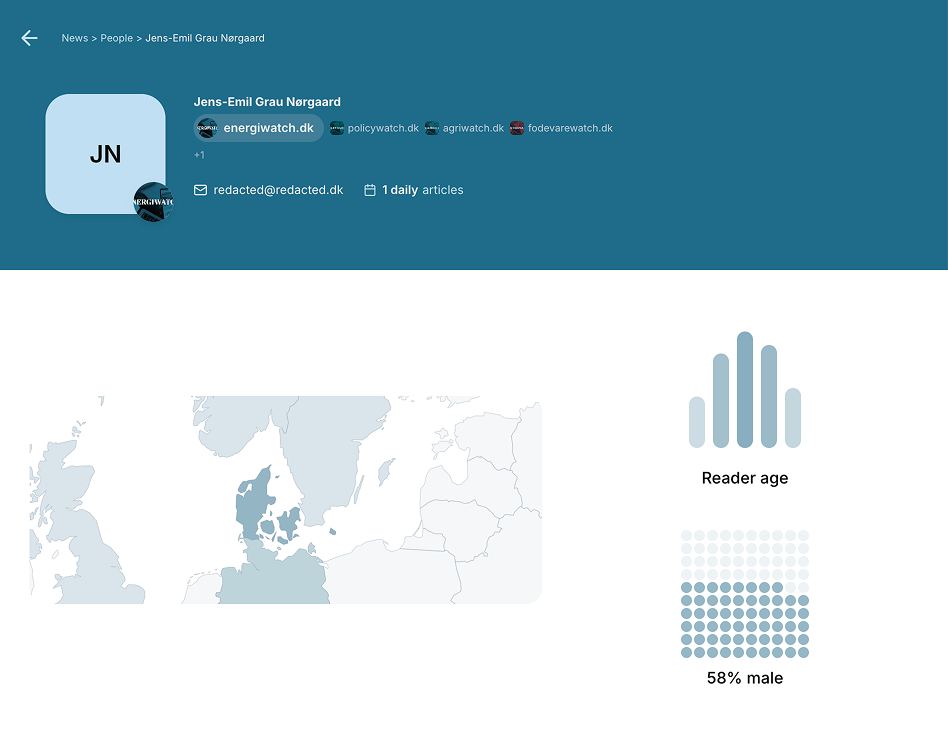Click the 58% male label
This screenshot has height=730, width=948.
click(x=745, y=678)
